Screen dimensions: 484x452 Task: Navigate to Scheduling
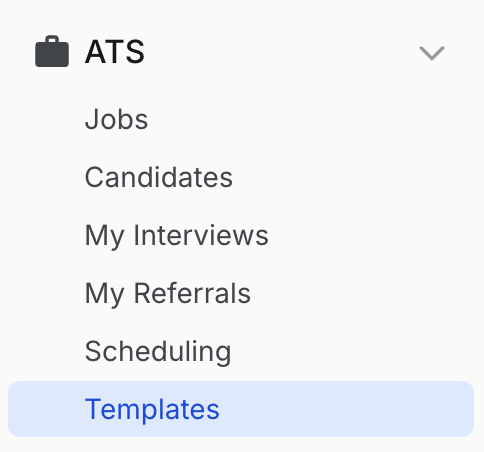click(x=158, y=351)
